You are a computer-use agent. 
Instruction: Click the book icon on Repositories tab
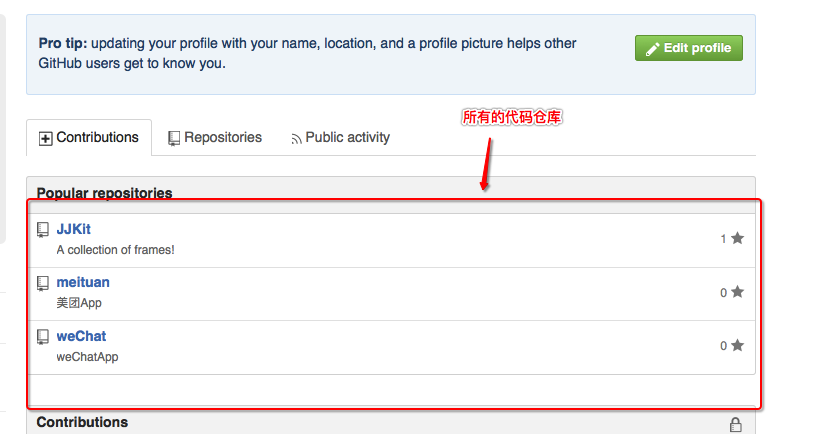pos(174,139)
